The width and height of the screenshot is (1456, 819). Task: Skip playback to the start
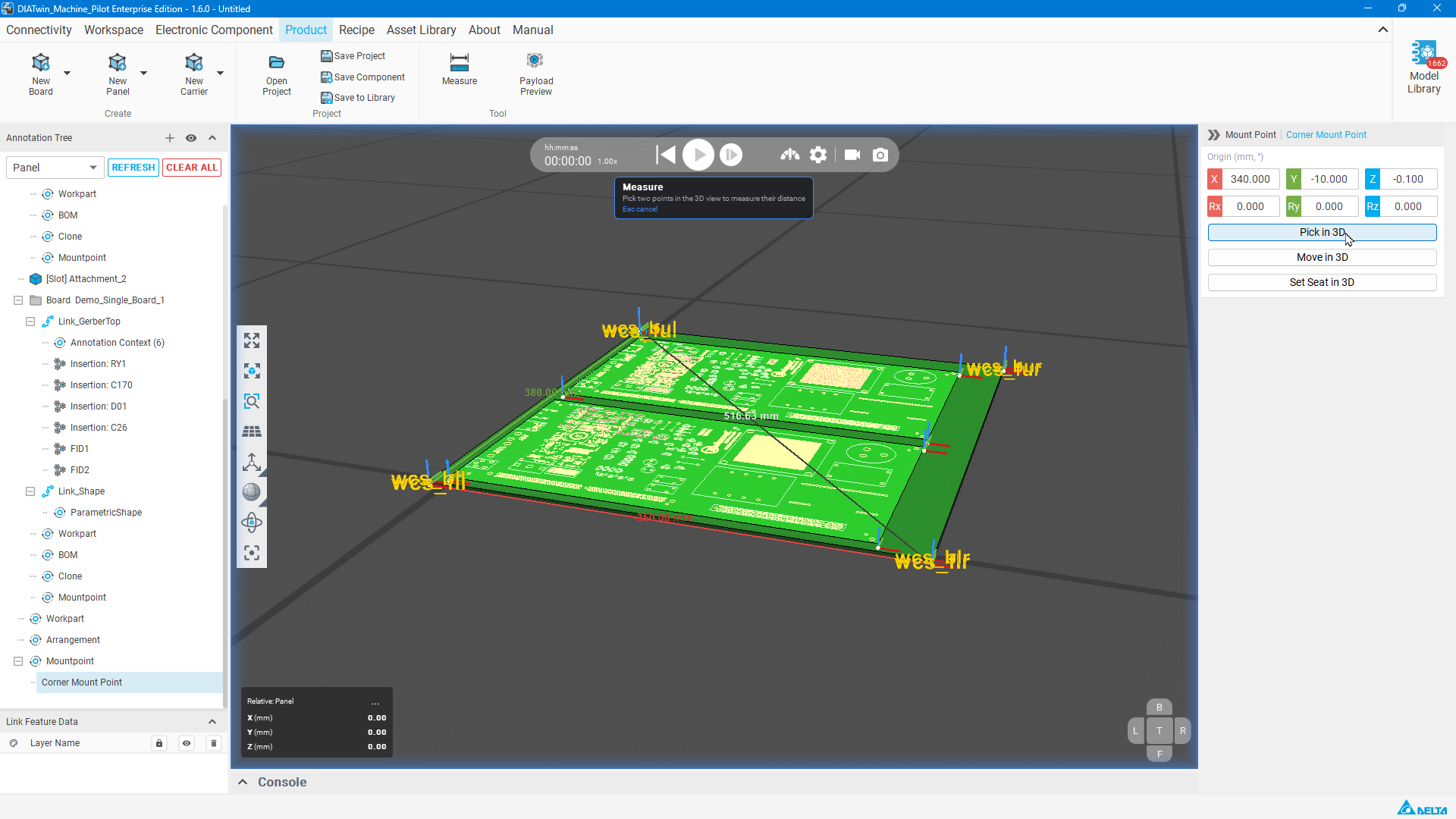coord(666,155)
